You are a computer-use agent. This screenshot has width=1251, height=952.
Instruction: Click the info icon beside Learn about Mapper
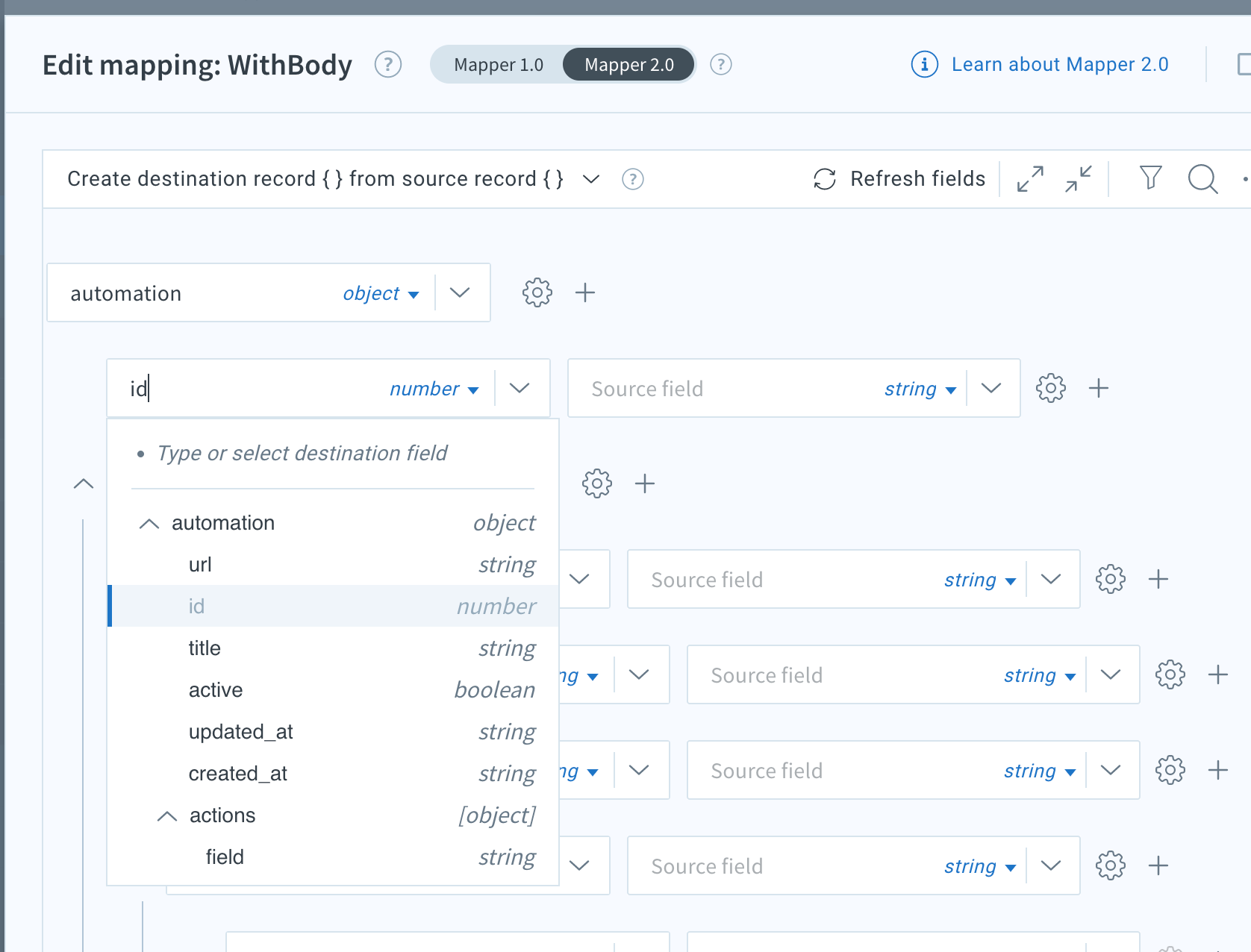(925, 65)
